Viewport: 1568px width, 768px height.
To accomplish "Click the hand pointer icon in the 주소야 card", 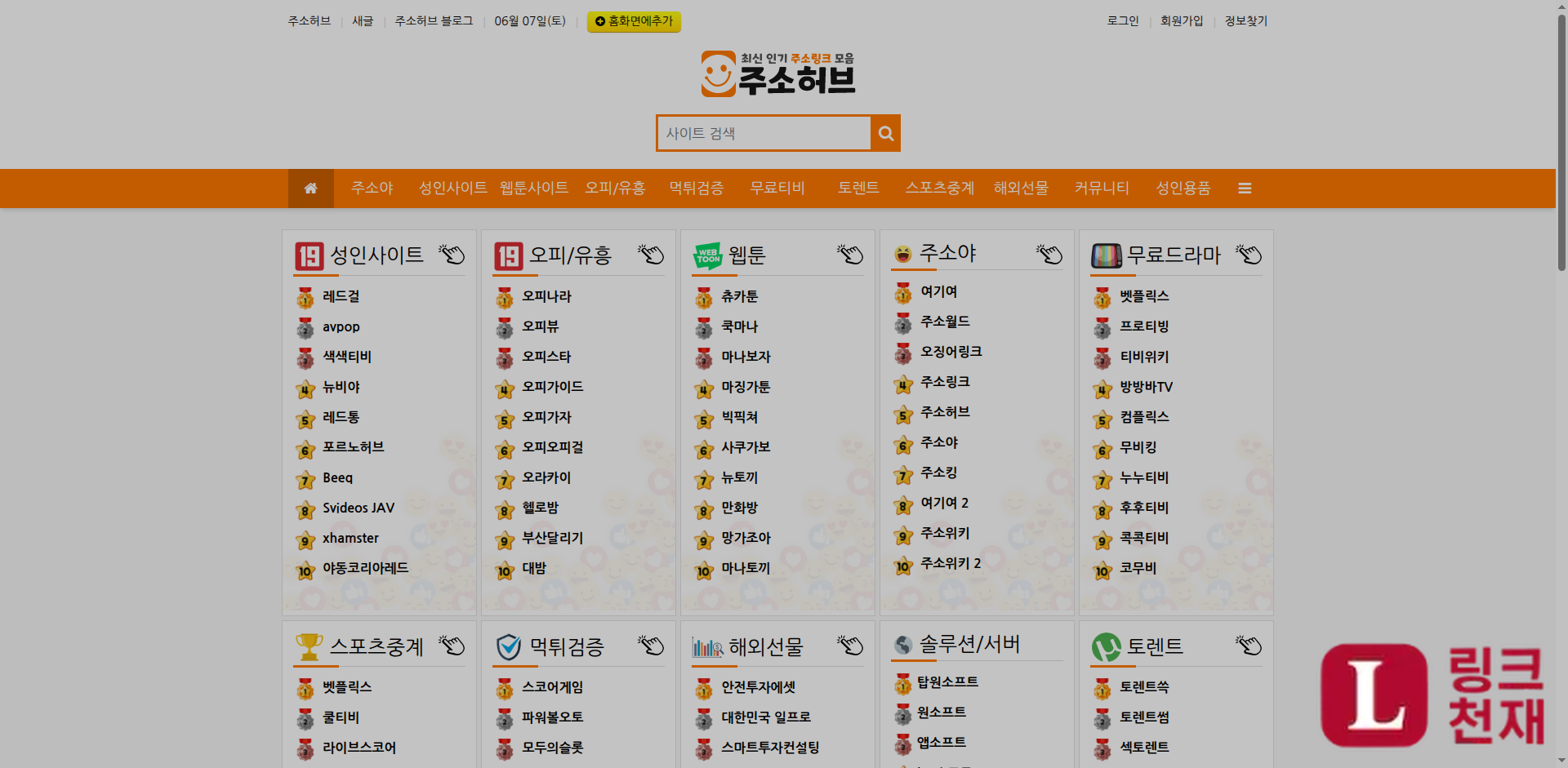I will pos(1049,255).
